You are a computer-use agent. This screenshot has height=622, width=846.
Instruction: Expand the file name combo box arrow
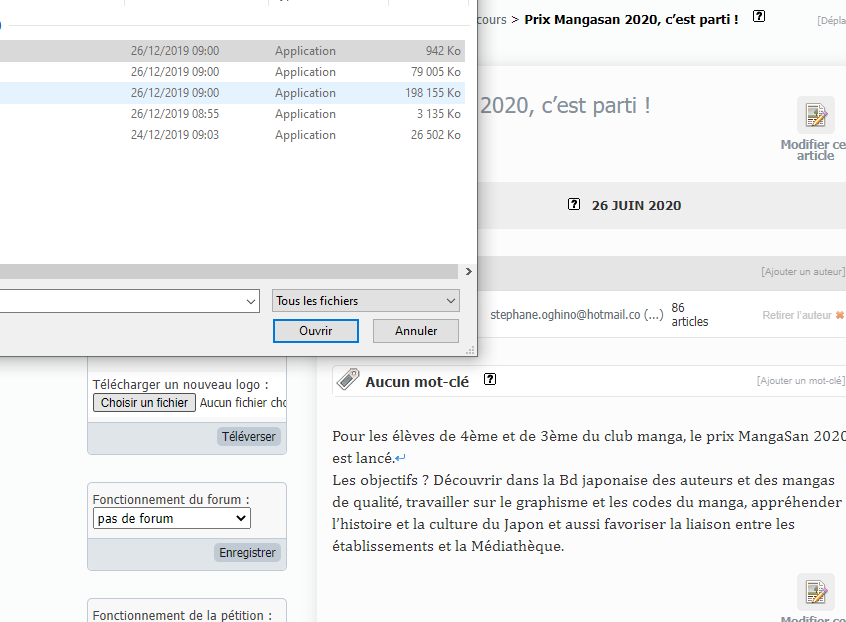(250, 301)
